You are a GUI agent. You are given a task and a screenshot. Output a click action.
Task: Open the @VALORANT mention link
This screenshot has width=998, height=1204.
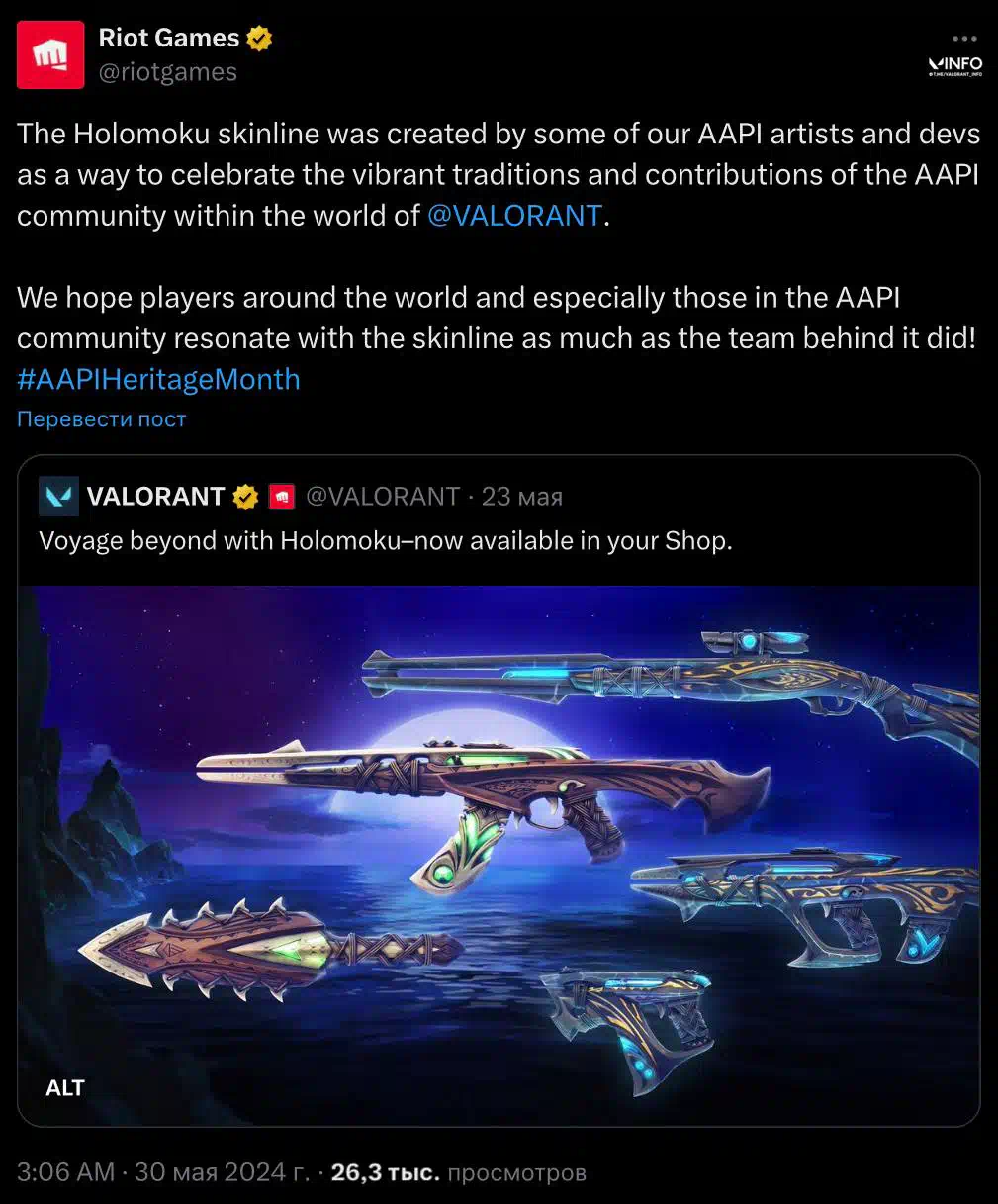515,216
